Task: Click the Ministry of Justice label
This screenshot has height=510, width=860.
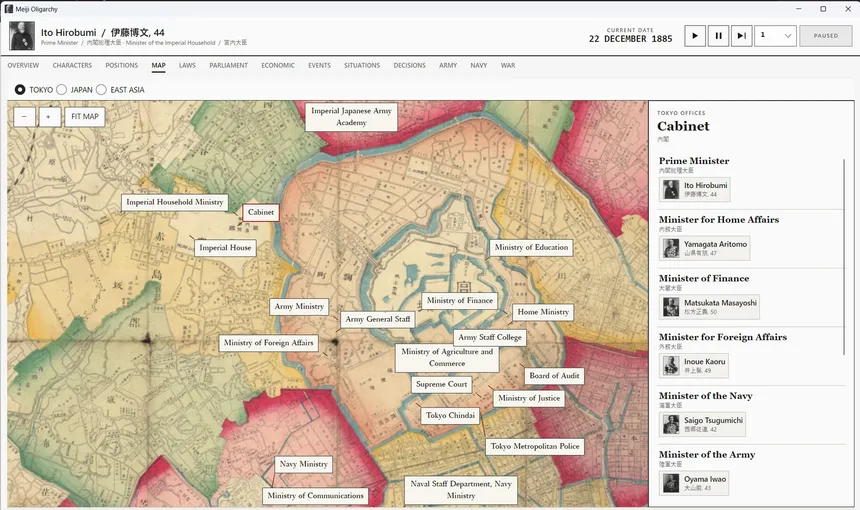Action: coord(529,398)
